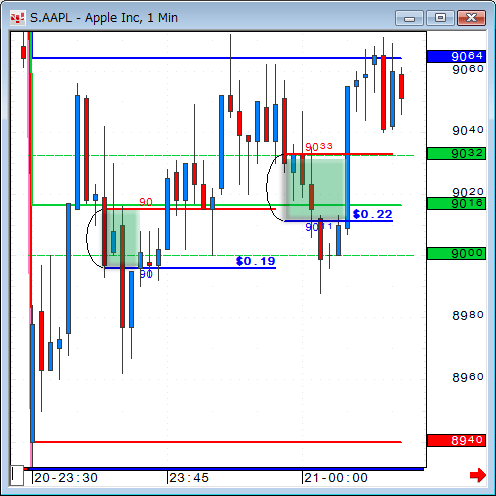
Task: Click the 9060 price axis label
Action: [468, 69]
